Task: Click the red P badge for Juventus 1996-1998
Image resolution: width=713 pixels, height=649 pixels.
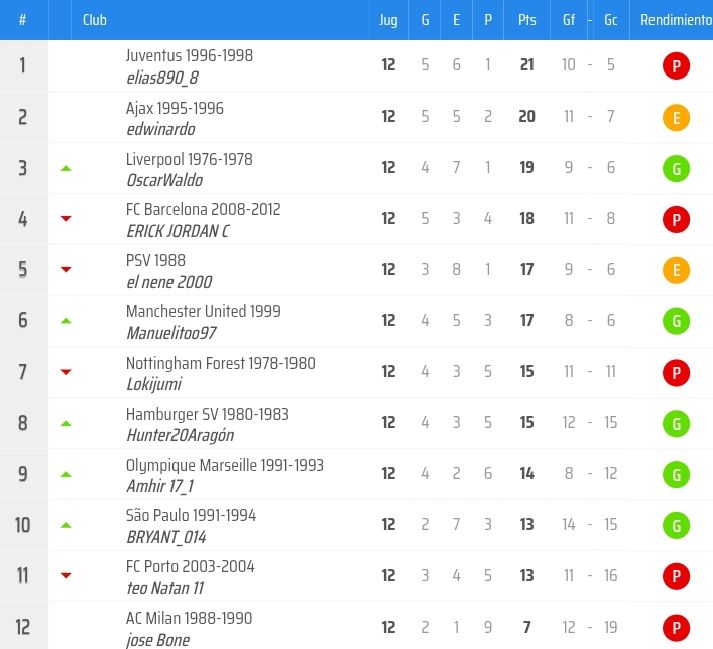Action: tap(677, 67)
